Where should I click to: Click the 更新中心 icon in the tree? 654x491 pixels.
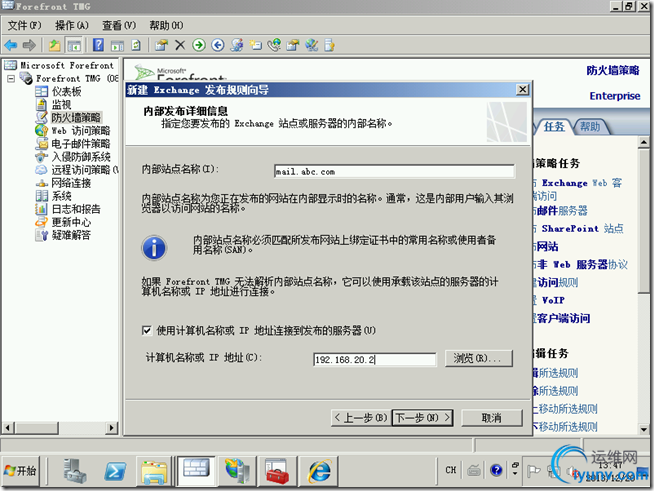point(41,222)
